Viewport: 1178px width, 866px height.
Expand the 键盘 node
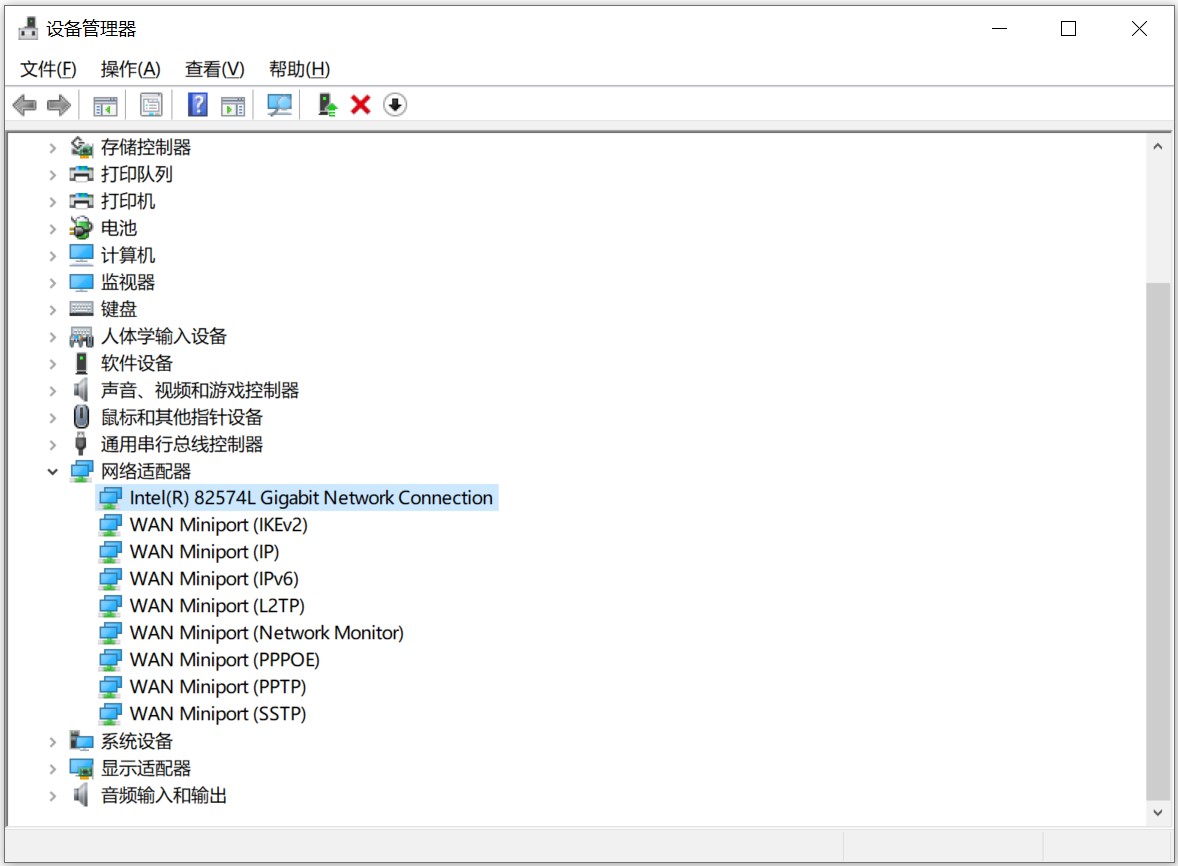pos(53,309)
